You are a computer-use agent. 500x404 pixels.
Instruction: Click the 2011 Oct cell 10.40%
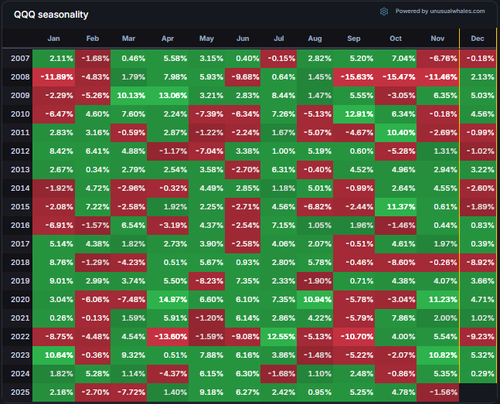click(x=396, y=133)
